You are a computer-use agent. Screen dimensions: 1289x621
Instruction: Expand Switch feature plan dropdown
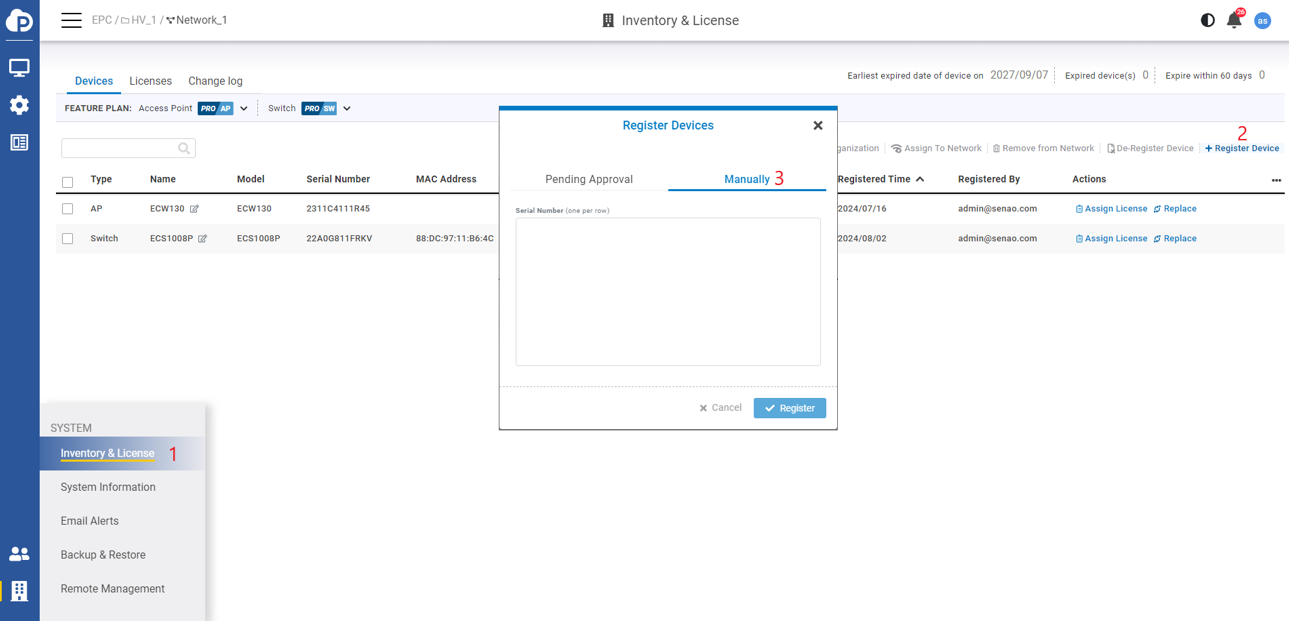347,109
